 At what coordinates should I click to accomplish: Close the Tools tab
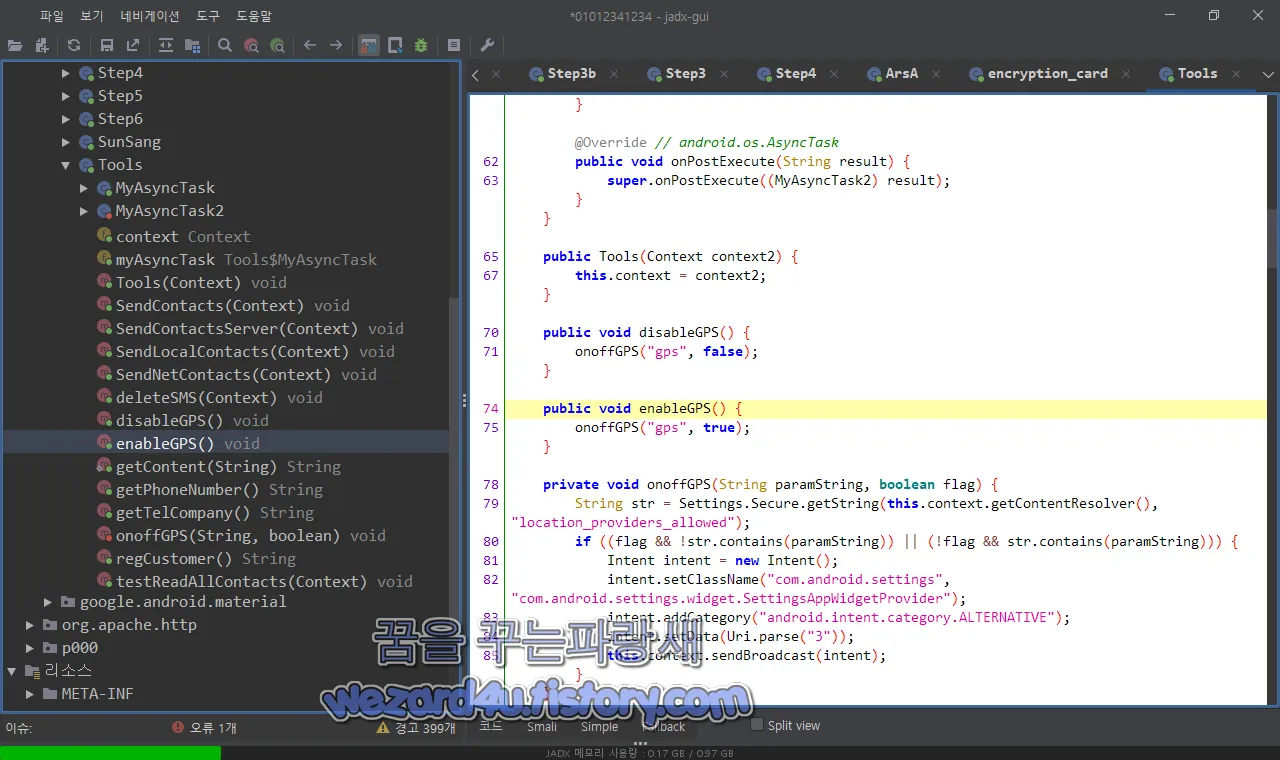[x=1237, y=74]
